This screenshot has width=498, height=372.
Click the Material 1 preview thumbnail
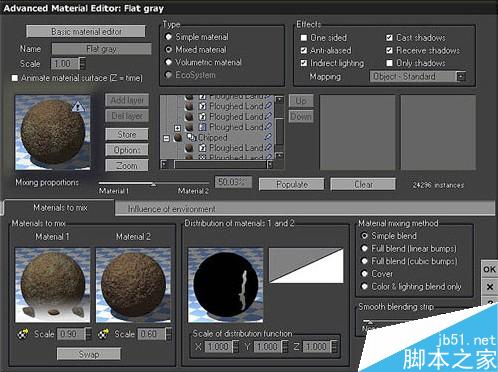(x=53, y=285)
